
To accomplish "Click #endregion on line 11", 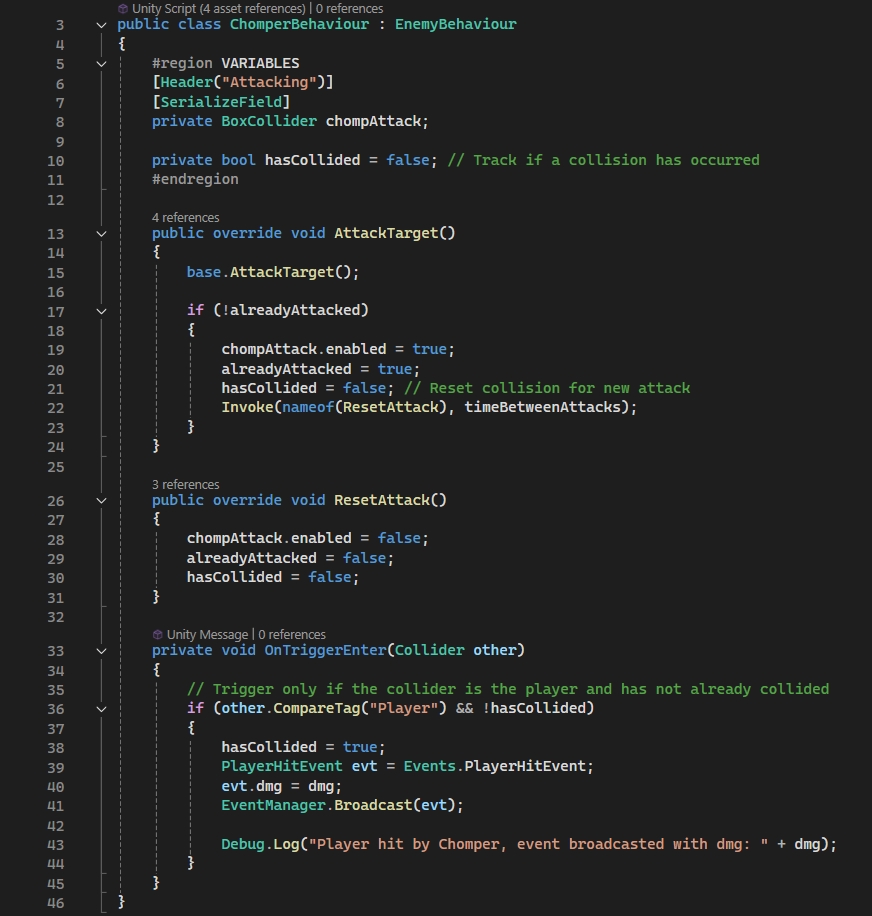I will click(x=195, y=179).
